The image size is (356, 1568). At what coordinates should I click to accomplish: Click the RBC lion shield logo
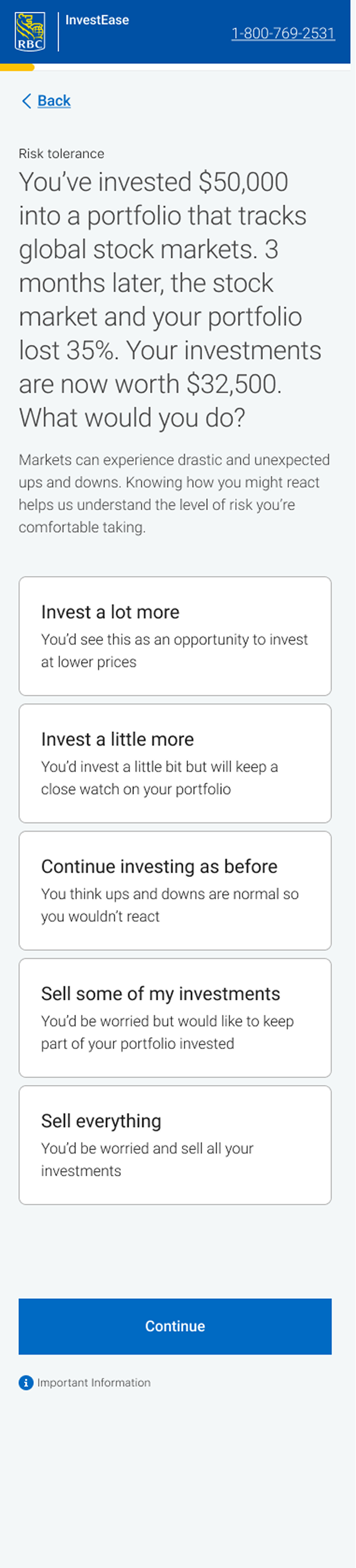(x=30, y=32)
